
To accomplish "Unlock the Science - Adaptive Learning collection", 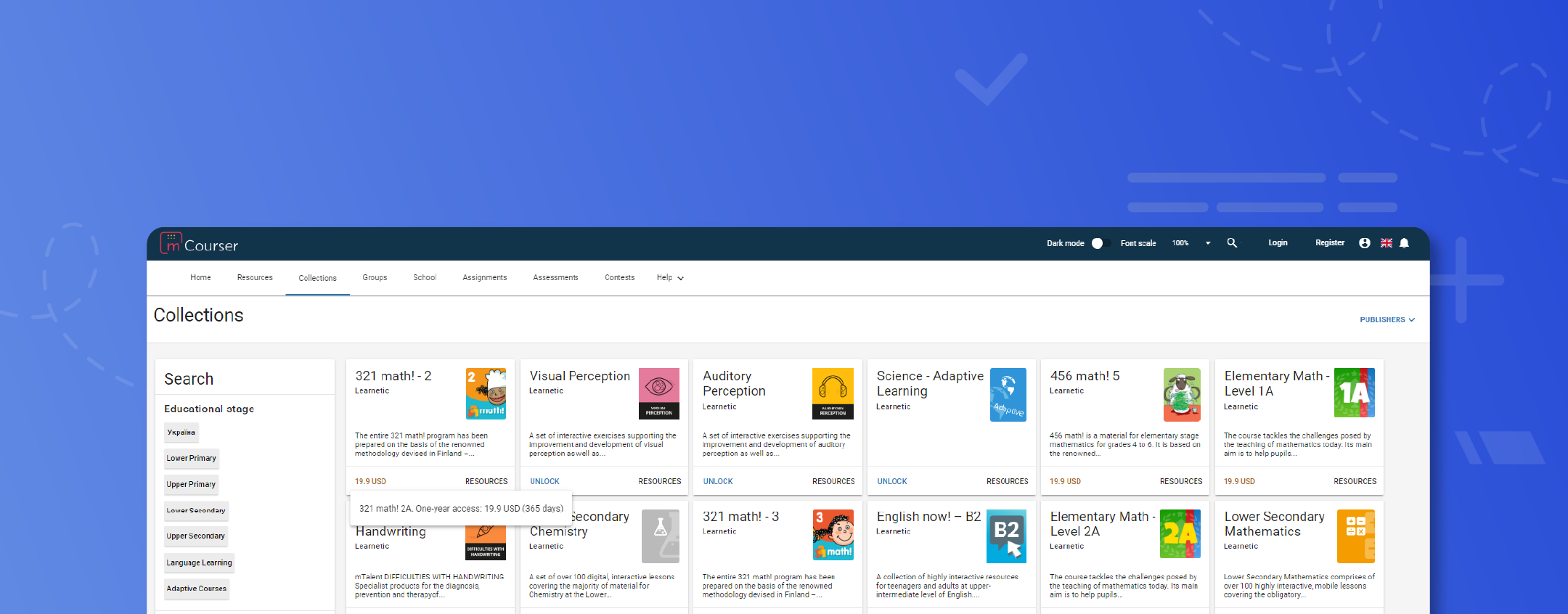I will [x=892, y=482].
